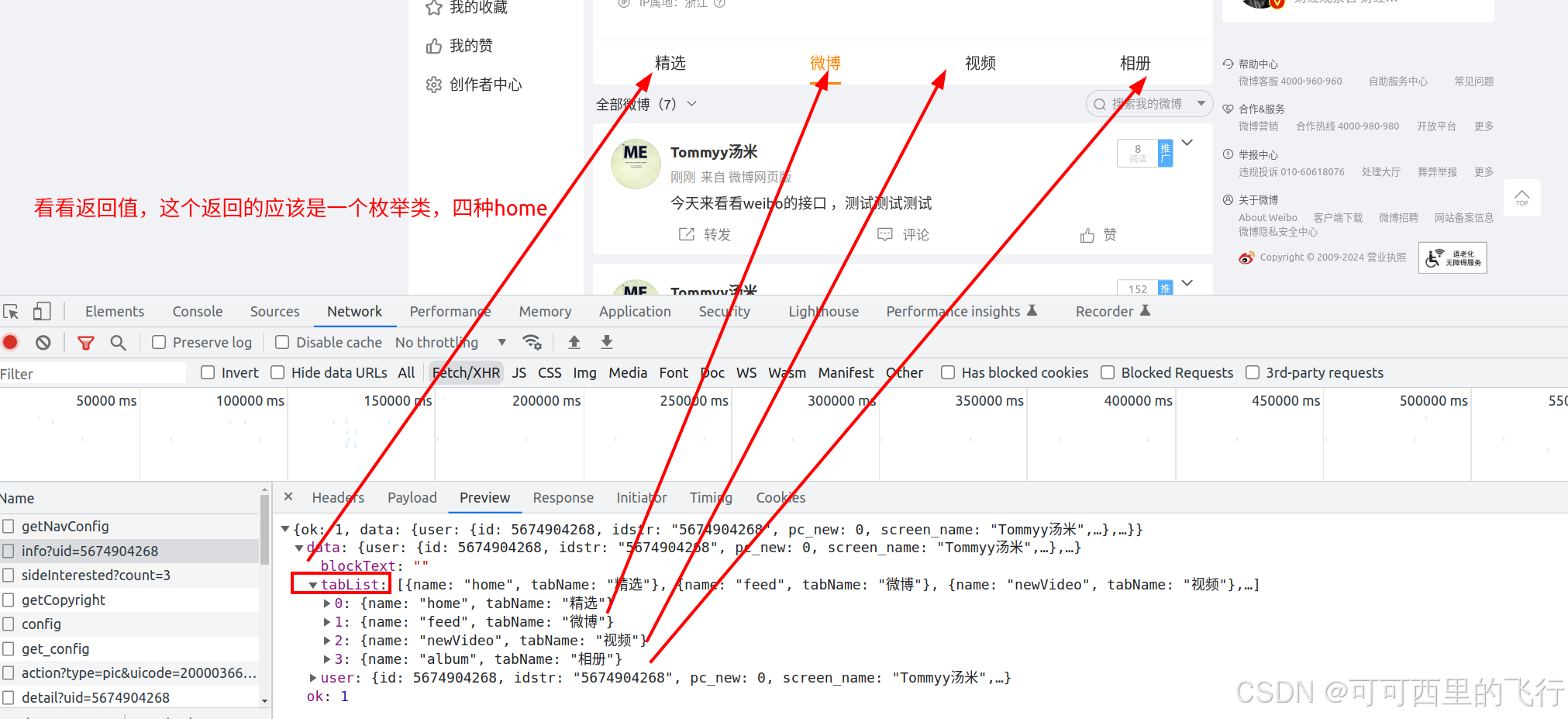The height and width of the screenshot is (719, 1568).
Task: Select the sideInterested?count=3 request
Action: [129, 575]
